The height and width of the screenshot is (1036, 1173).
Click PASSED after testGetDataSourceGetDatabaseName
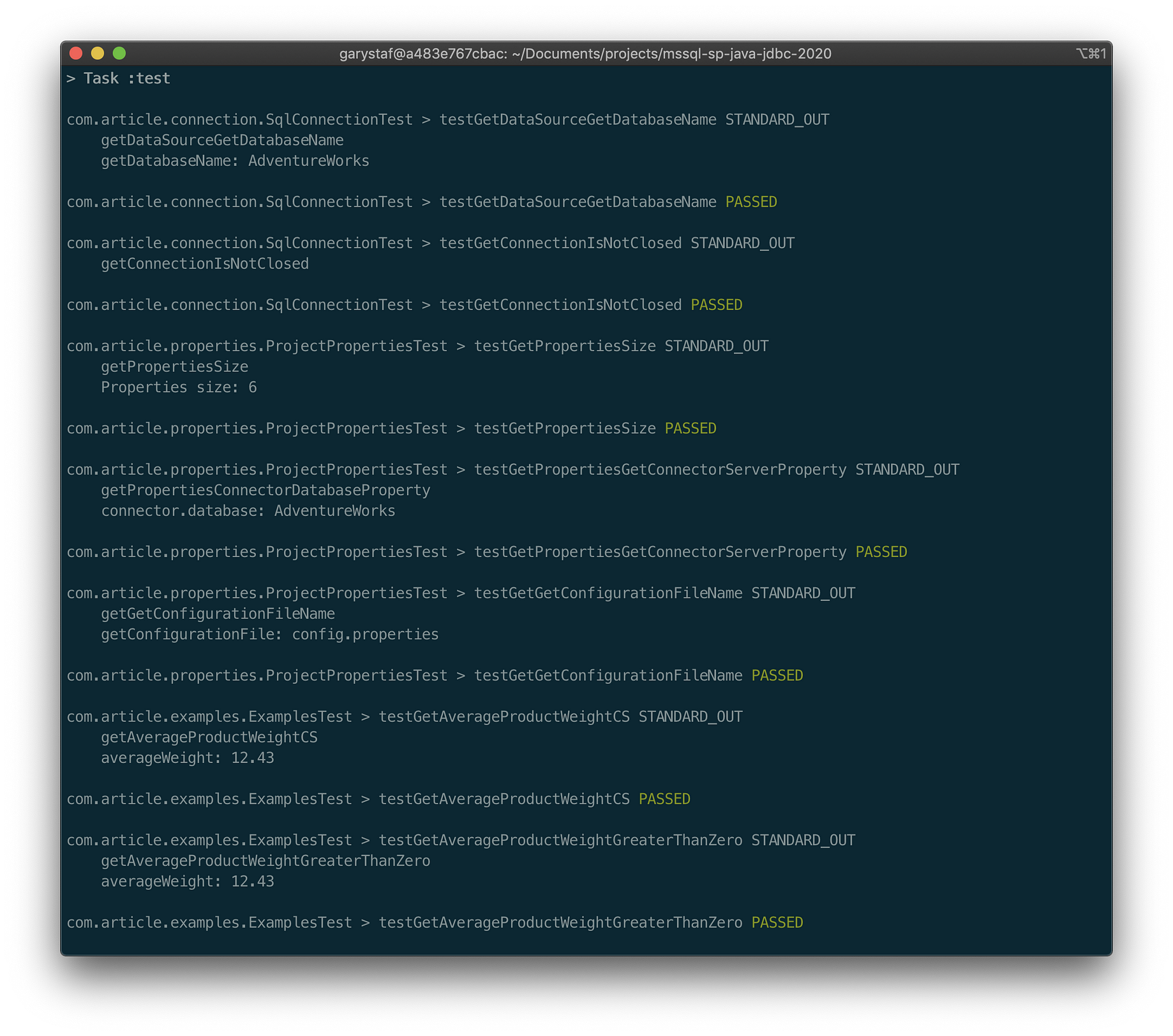[x=751, y=202]
